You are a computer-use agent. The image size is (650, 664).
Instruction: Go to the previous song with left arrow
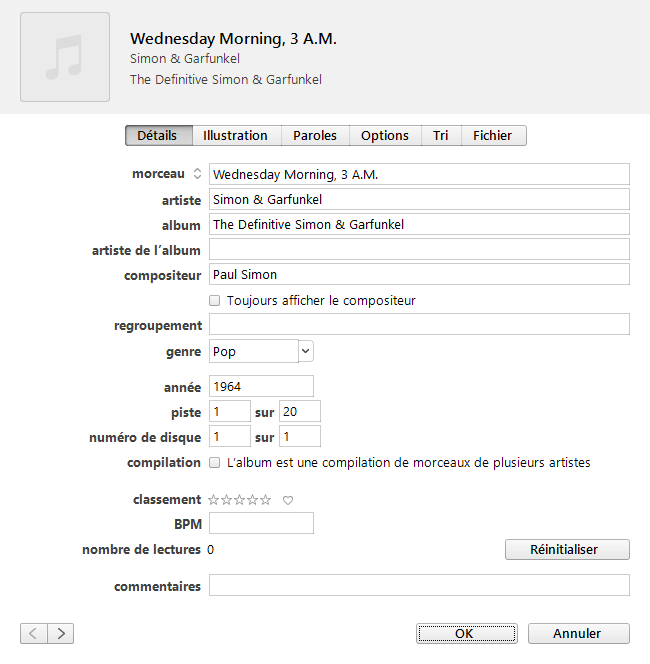(x=34, y=634)
